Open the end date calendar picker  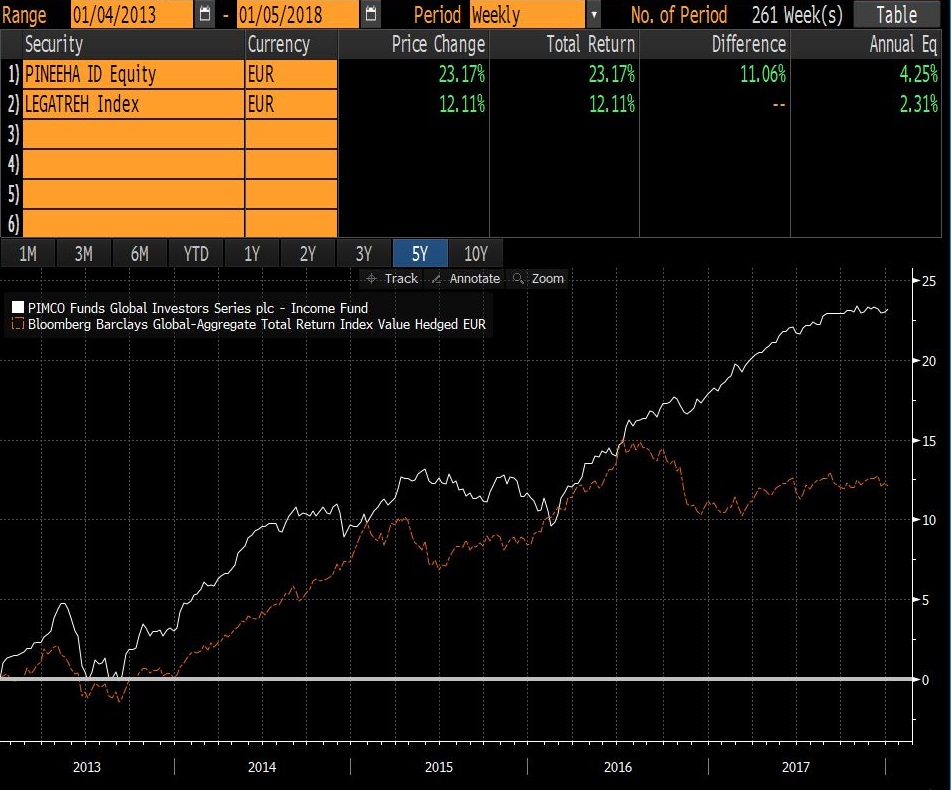[371, 13]
